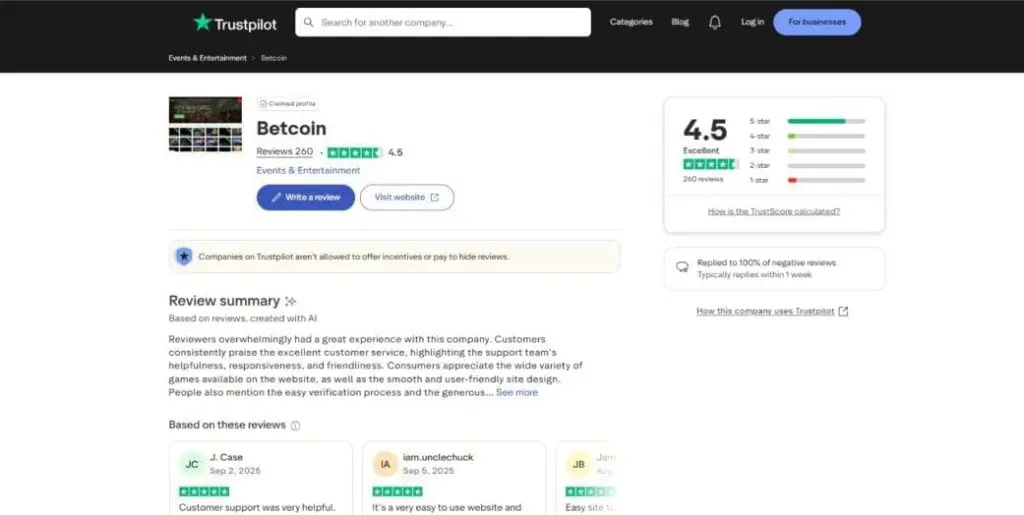Viewport: 1024px width, 515px height.
Task: Filter reviews by 5-star bar
Action: [x=826, y=121]
